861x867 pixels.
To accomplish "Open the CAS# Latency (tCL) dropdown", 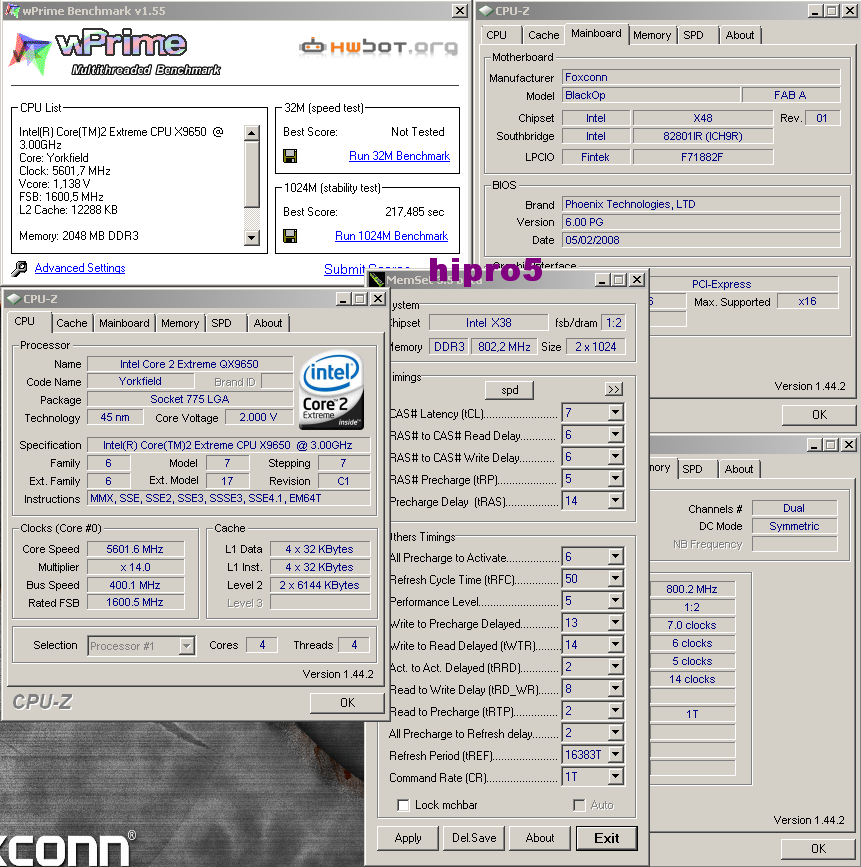I will pyautogui.click(x=615, y=412).
